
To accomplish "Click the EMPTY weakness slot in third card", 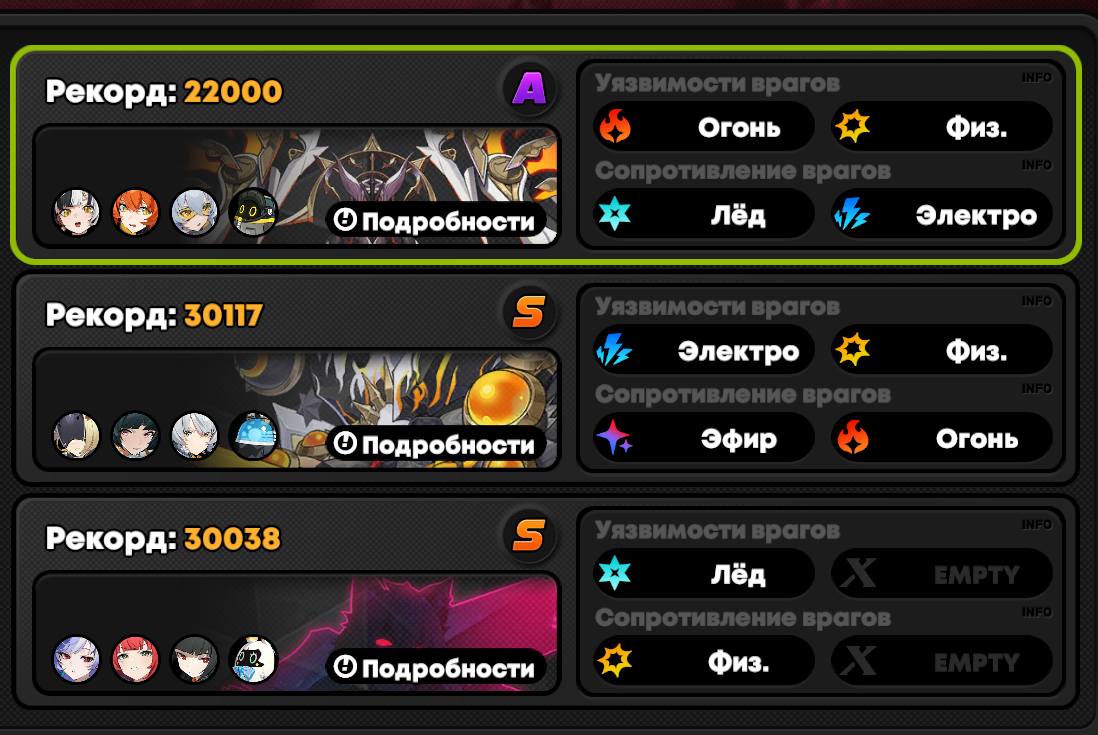I will (942, 574).
